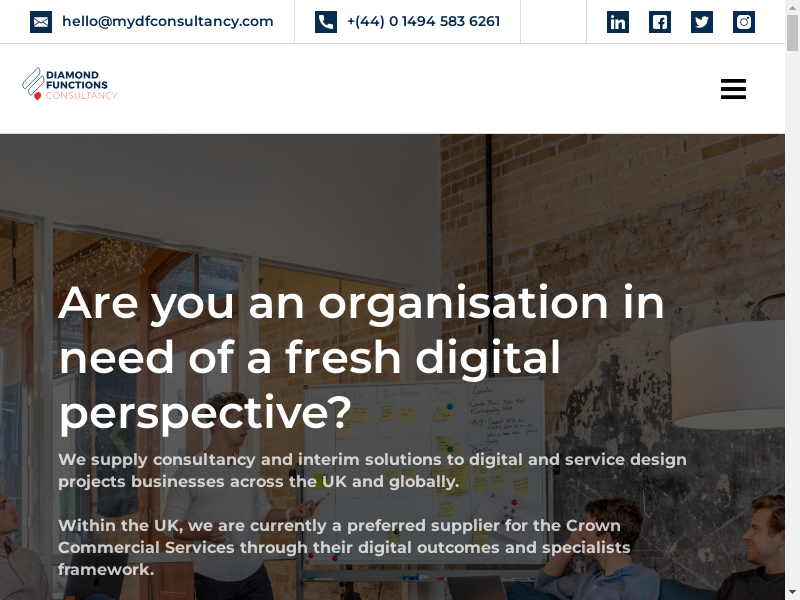The width and height of the screenshot is (800, 600).
Task: Click the white lamp shade in hero photo
Action: [x=727, y=372]
